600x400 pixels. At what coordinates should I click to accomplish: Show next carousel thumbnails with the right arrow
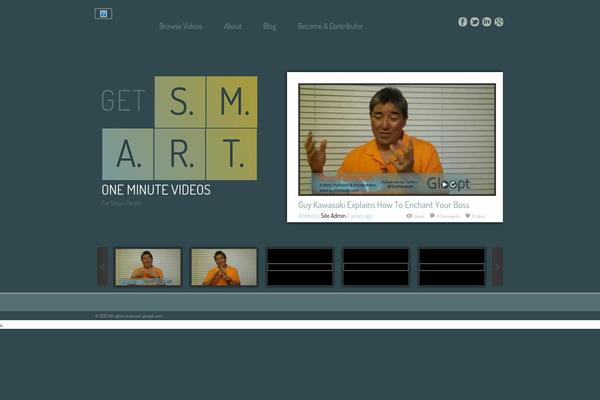(x=497, y=267)
